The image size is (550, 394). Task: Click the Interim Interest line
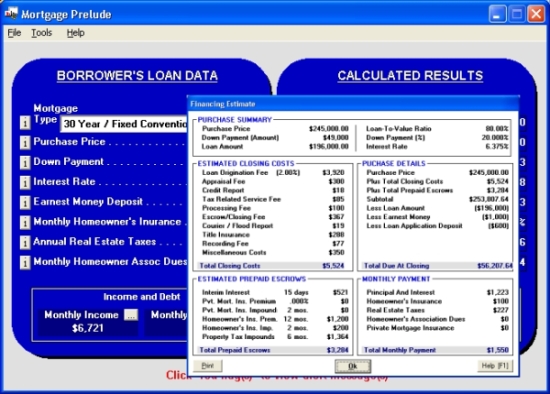[x=275, y=292]
